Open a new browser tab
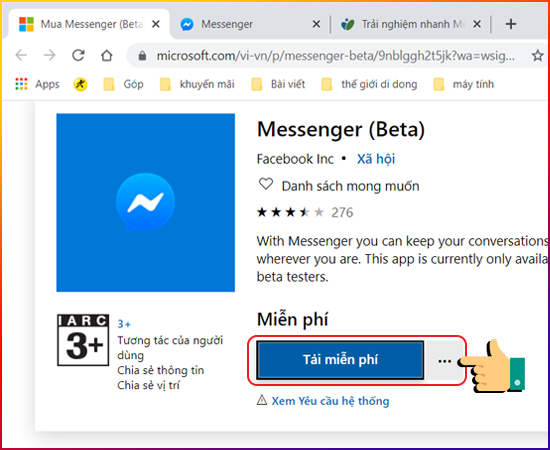This screenshot has height=450, width=550. point(511,24)
